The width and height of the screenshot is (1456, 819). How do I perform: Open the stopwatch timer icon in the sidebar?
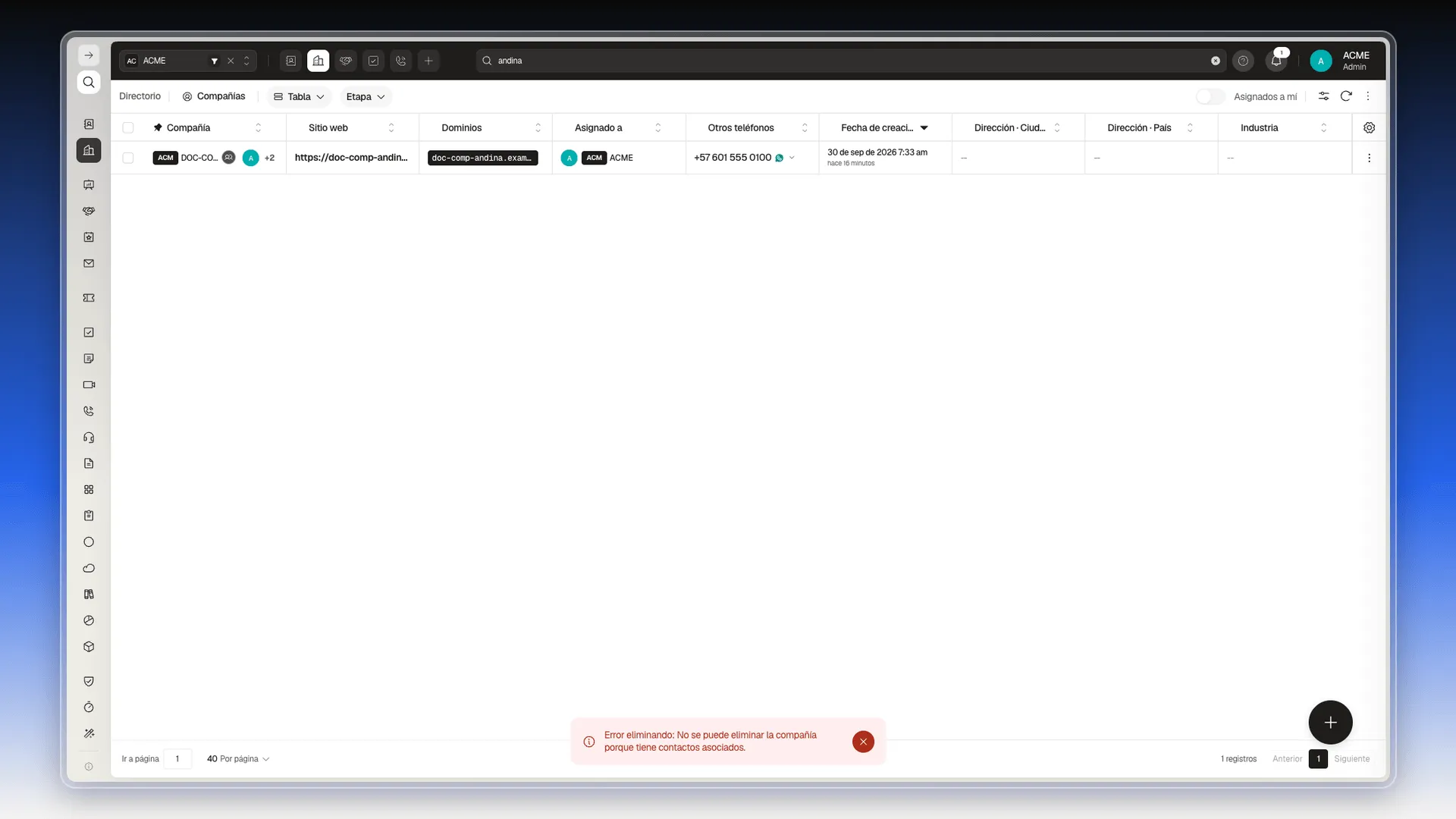click(89, 708)
